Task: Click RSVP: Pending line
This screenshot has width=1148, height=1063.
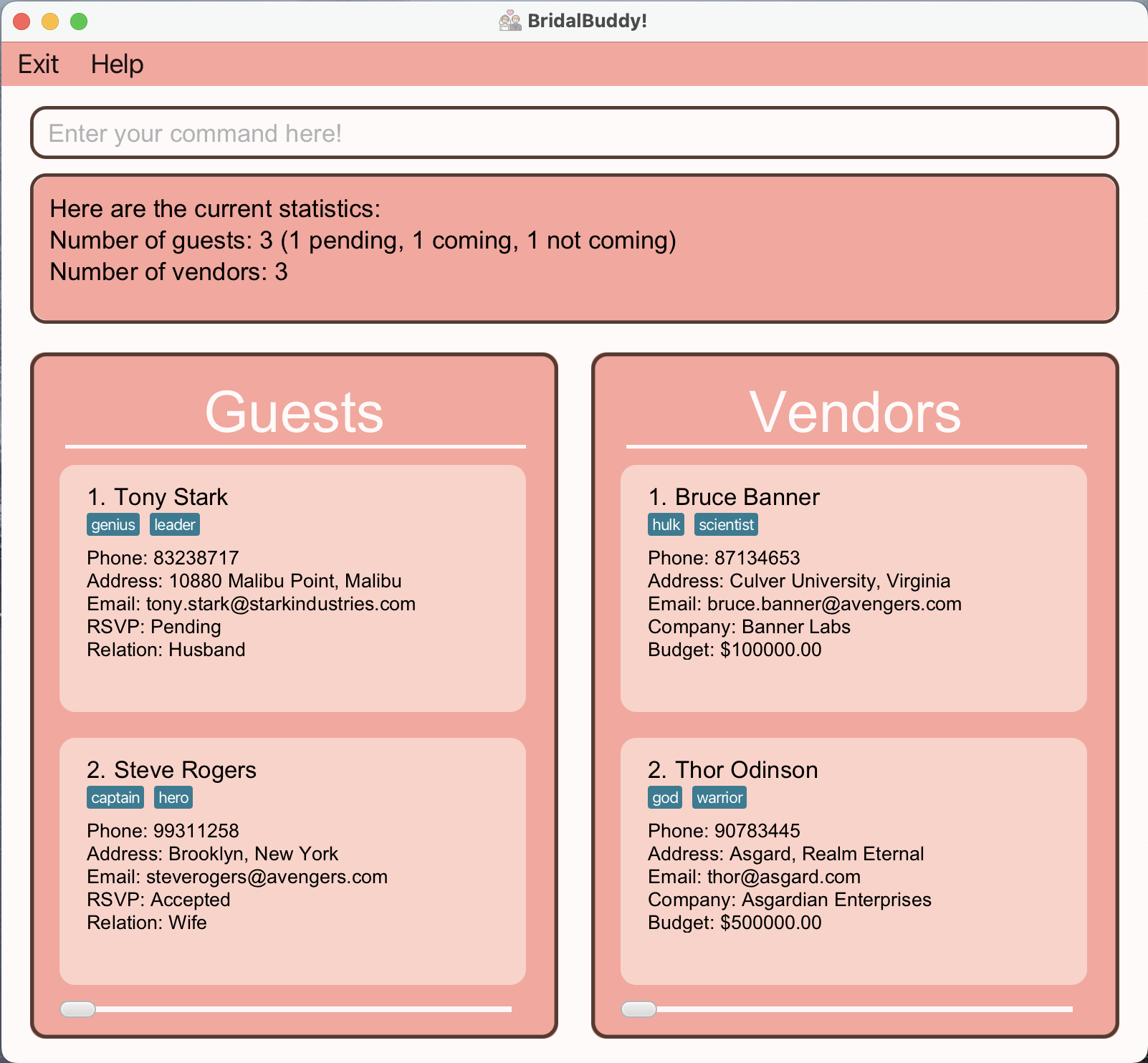Action: coord(154,627)
